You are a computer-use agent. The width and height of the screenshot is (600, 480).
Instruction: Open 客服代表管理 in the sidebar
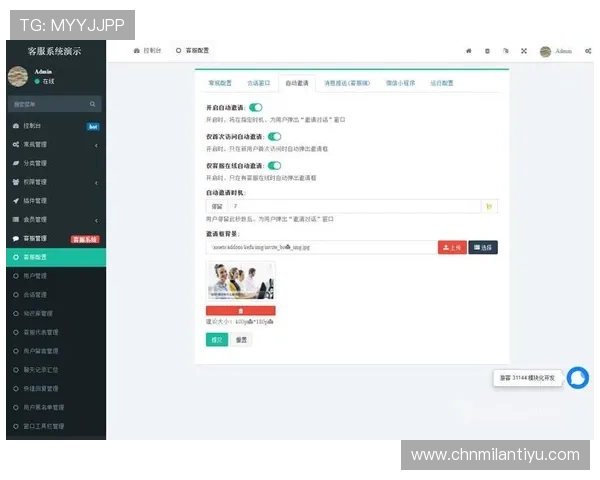(x=56, y=332)
